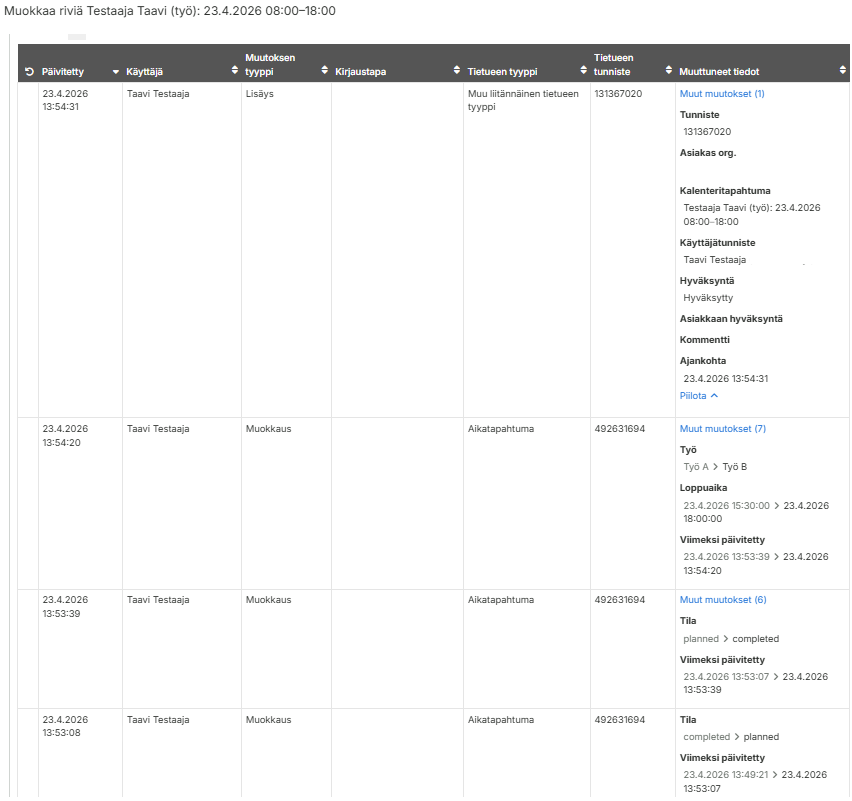Click sort arrows on Tietueen tyyppi column

point(583,72)
